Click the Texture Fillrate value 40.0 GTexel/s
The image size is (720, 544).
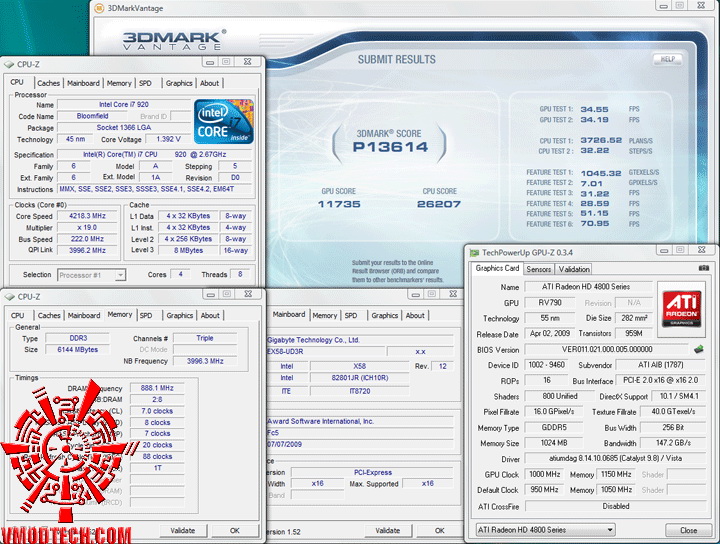point(673,412)
